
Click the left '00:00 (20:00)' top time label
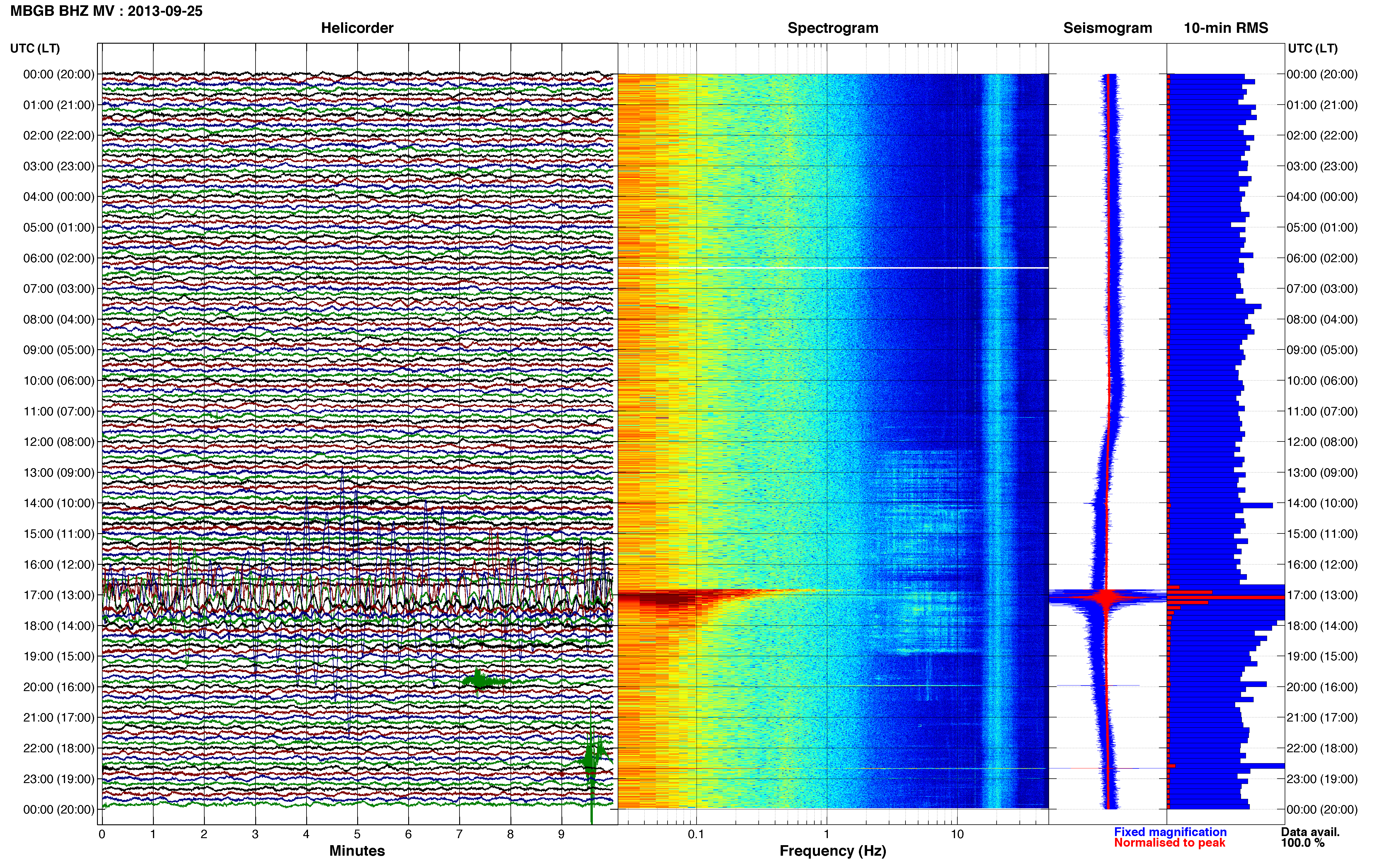[x=59, y=75]
